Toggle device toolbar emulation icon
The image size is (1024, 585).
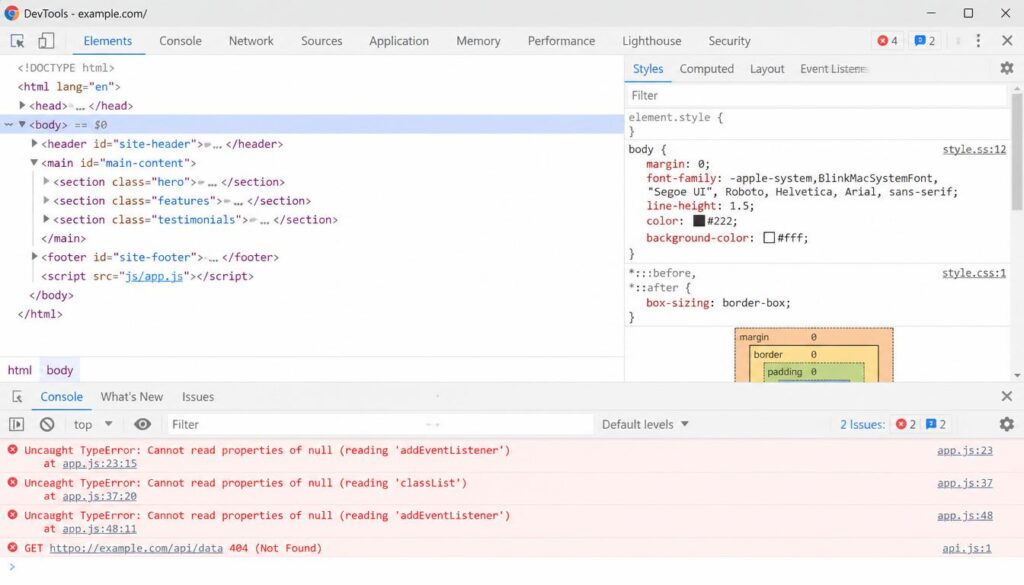pyautogui.click(x=46, y=41)
